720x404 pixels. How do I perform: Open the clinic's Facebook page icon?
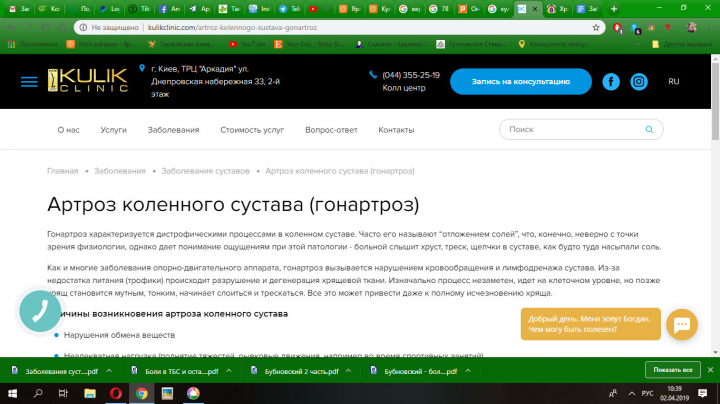tap(611, 82)
